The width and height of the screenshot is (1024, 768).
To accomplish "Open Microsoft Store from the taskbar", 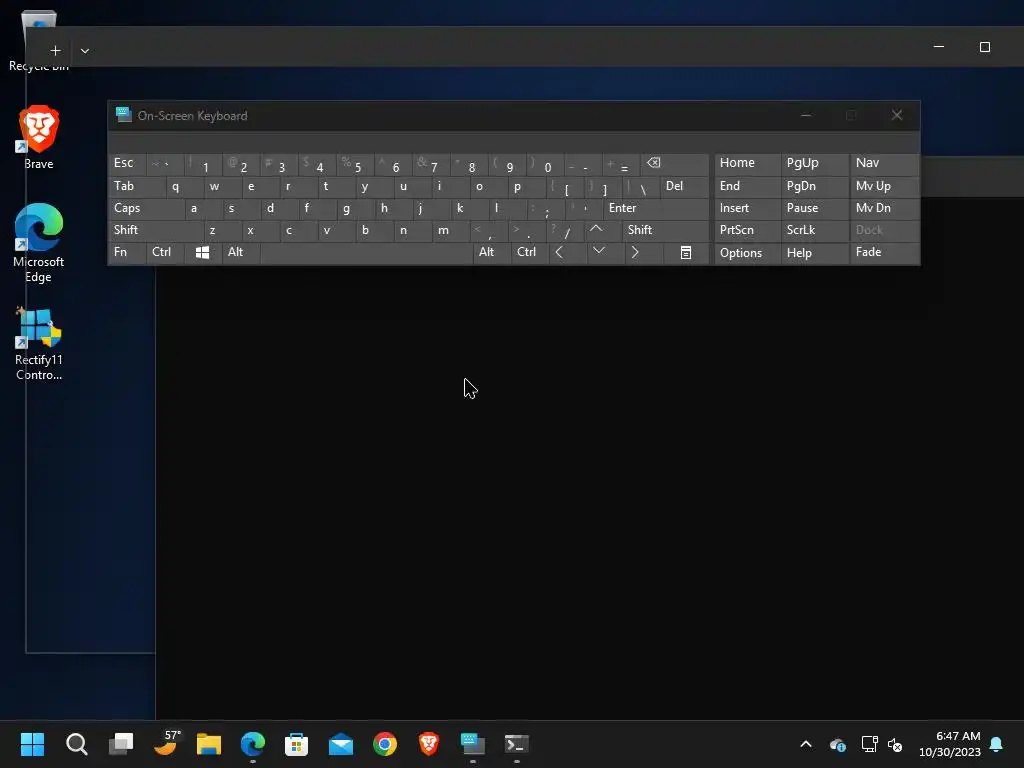I will click(x=296, y=744).
